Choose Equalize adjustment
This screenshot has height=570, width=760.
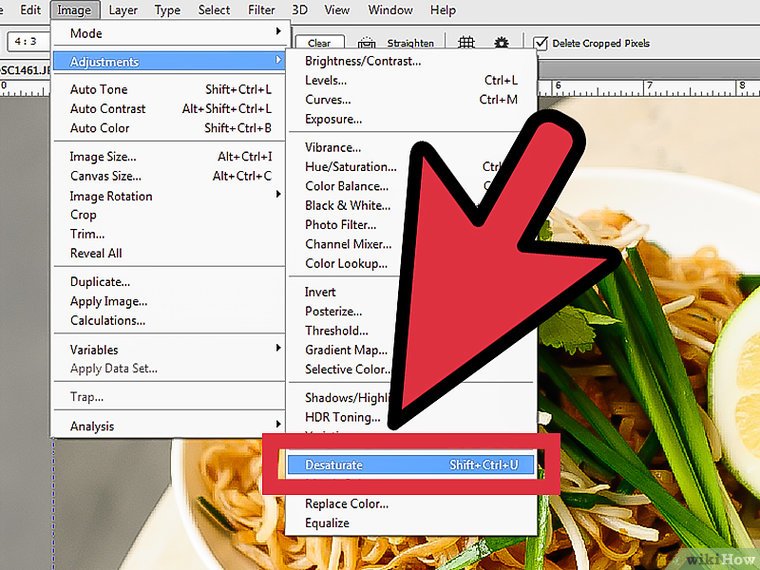pyautogui.click(x=411, y=523)
